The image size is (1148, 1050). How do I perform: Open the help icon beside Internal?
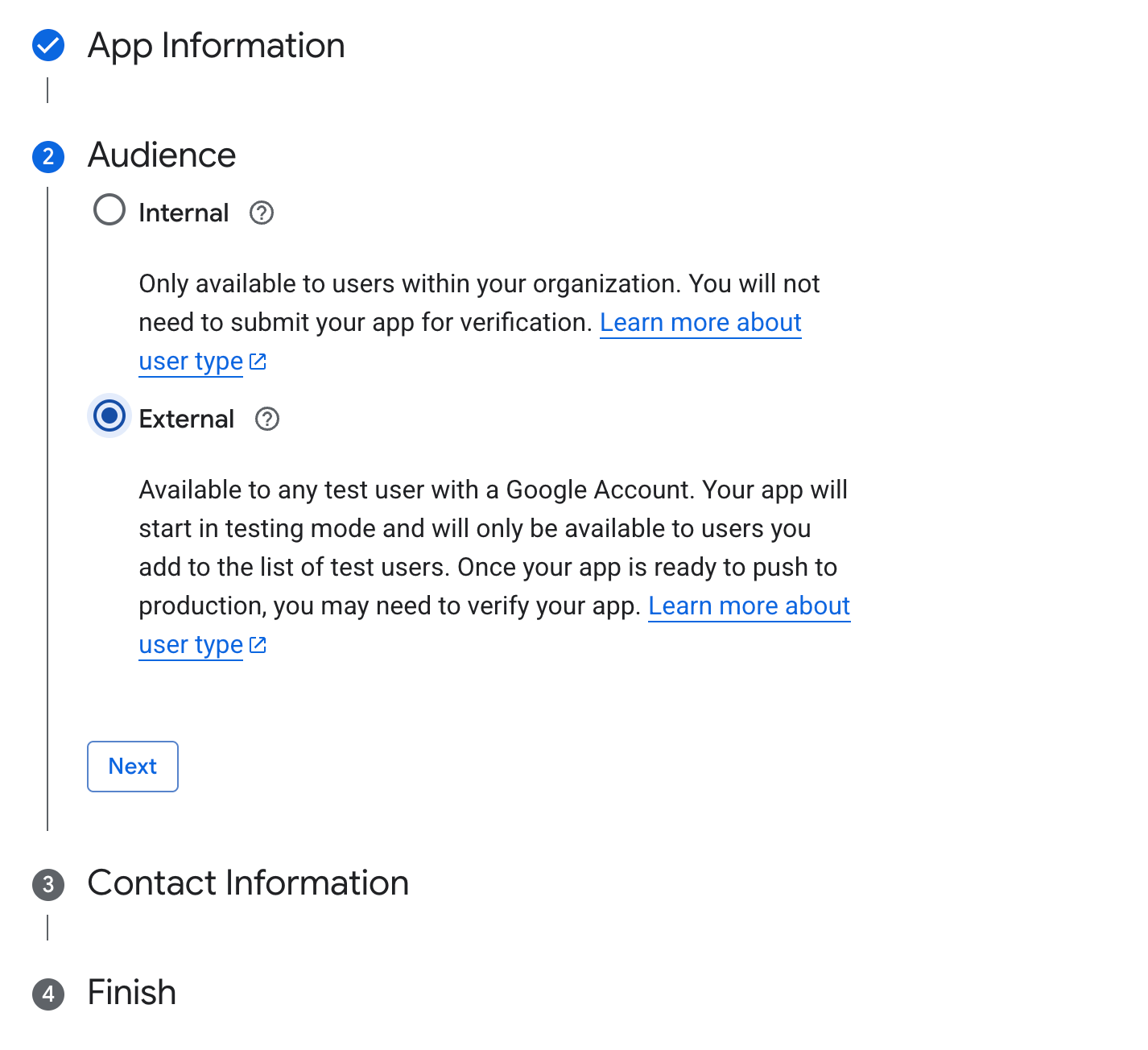click(x=262, y=213)
